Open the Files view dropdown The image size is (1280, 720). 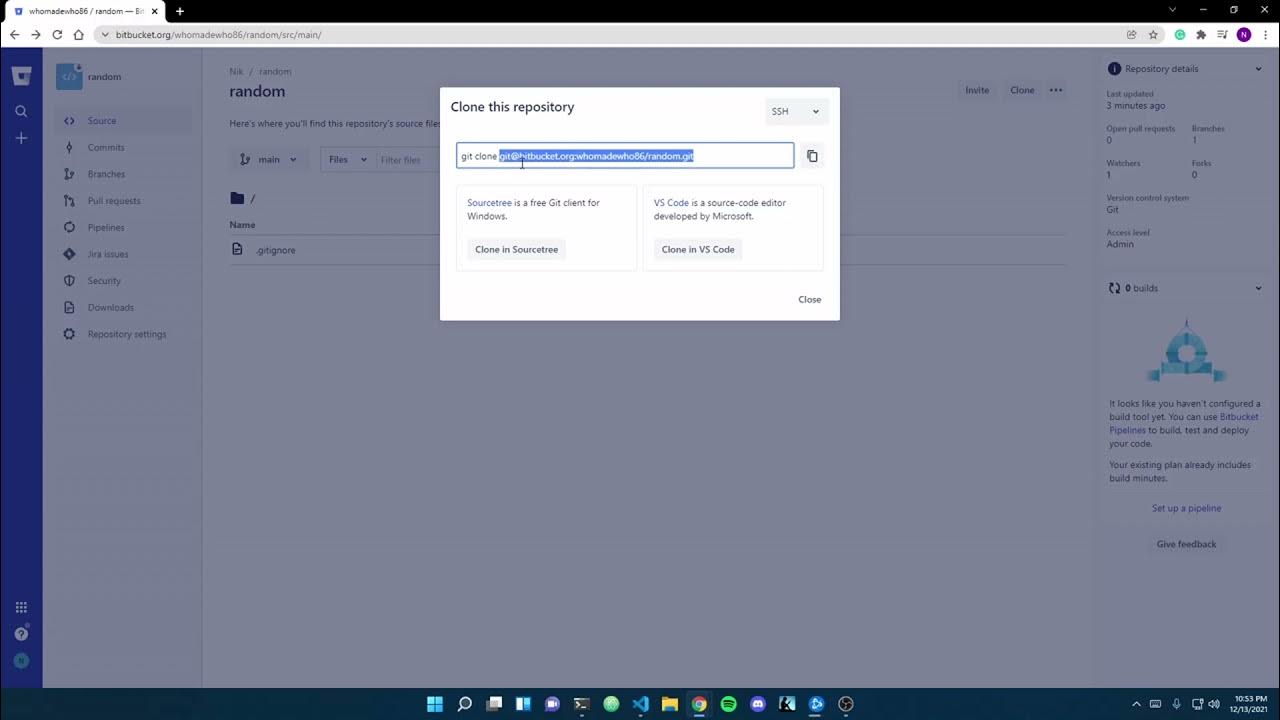[x=348, y=159]
